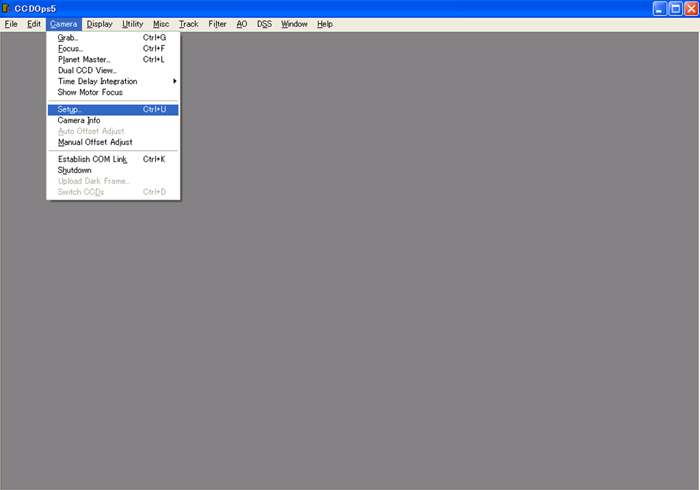Viewport: 700px width, 490px height.
Task: Open Camera Info from the menu
Action: point(113,120)
